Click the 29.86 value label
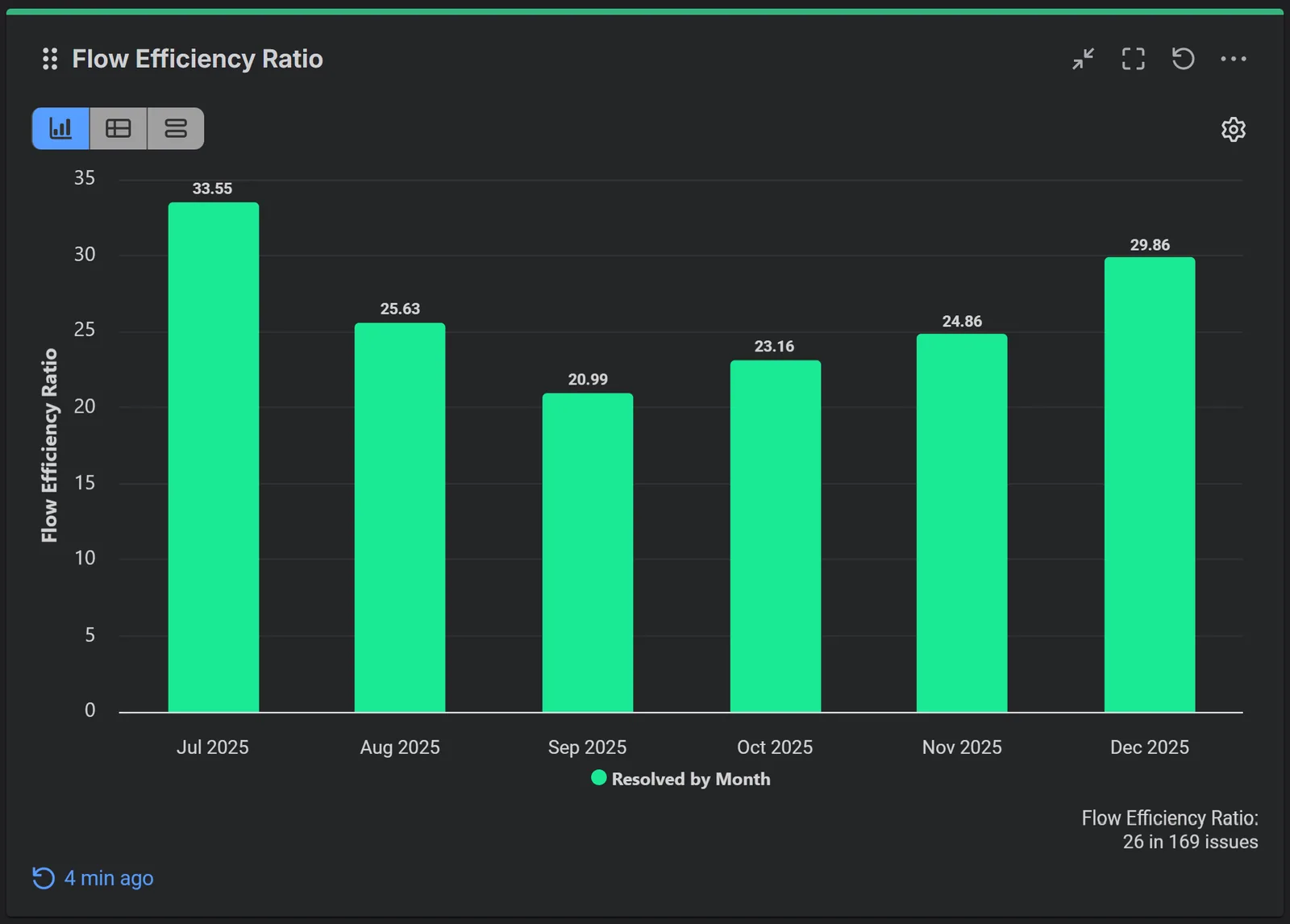 coord(1150,245)
